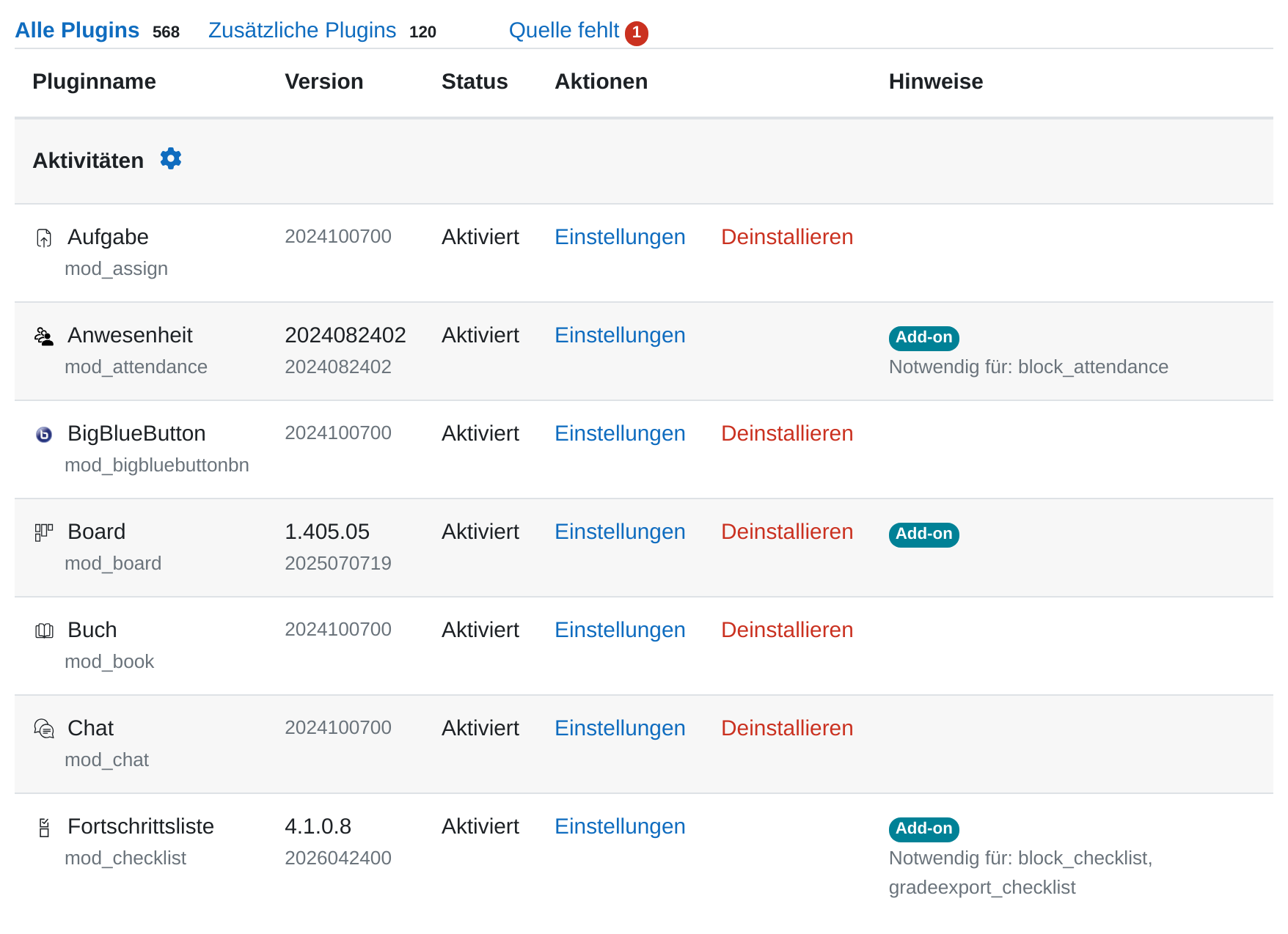The height and width of the screenshot is (934, 1288).
Task: Click Deinstallieren for Board
Action: point(787,532)
